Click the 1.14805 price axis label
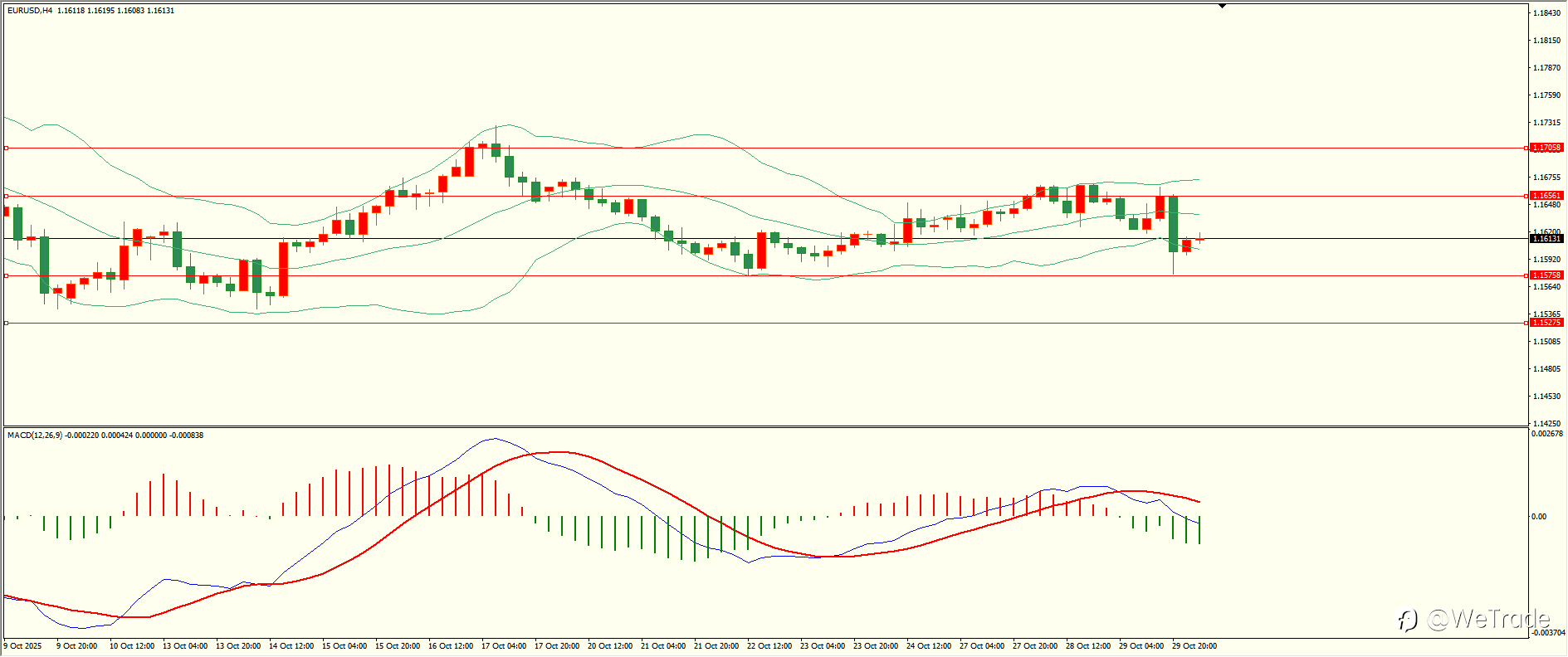The width and height of the screenshot is (1568, 657). pyautogui.click(x=1546, y=369)
